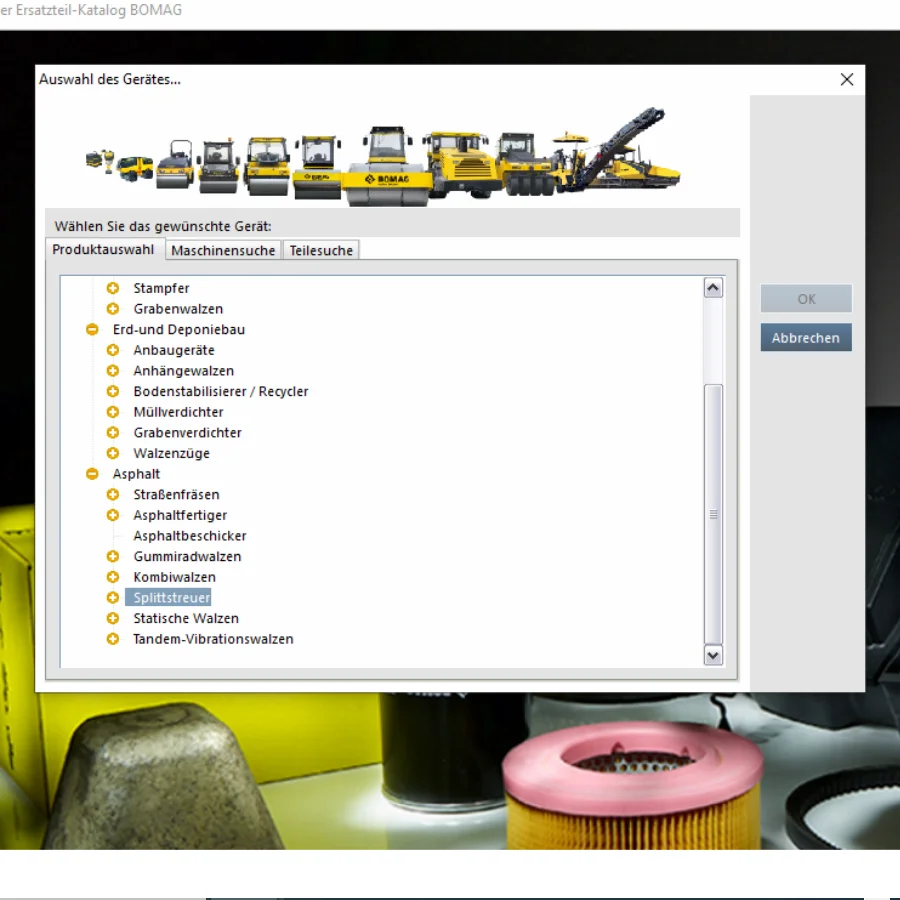Close the Auswahl des Gerätes dialog

pos(847,80)
